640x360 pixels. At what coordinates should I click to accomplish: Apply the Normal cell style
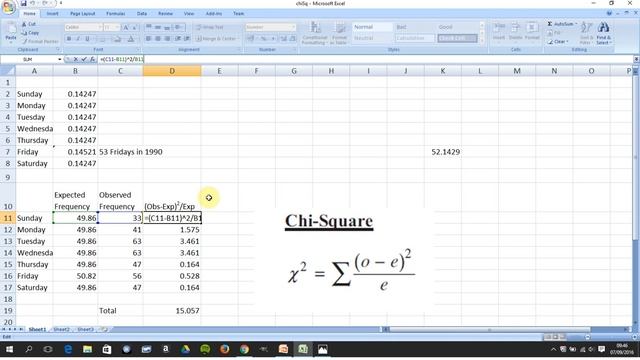click(372, 27)
